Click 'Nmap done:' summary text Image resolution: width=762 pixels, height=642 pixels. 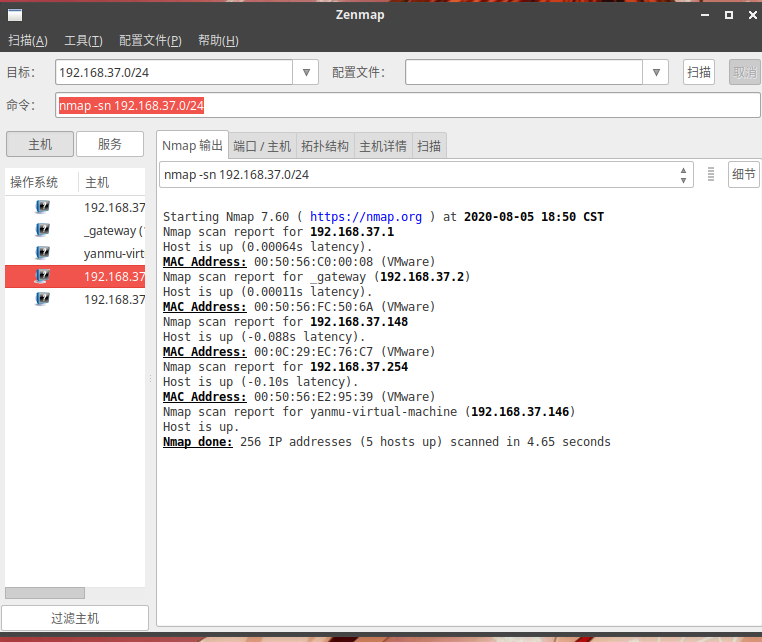click(197, 442)
